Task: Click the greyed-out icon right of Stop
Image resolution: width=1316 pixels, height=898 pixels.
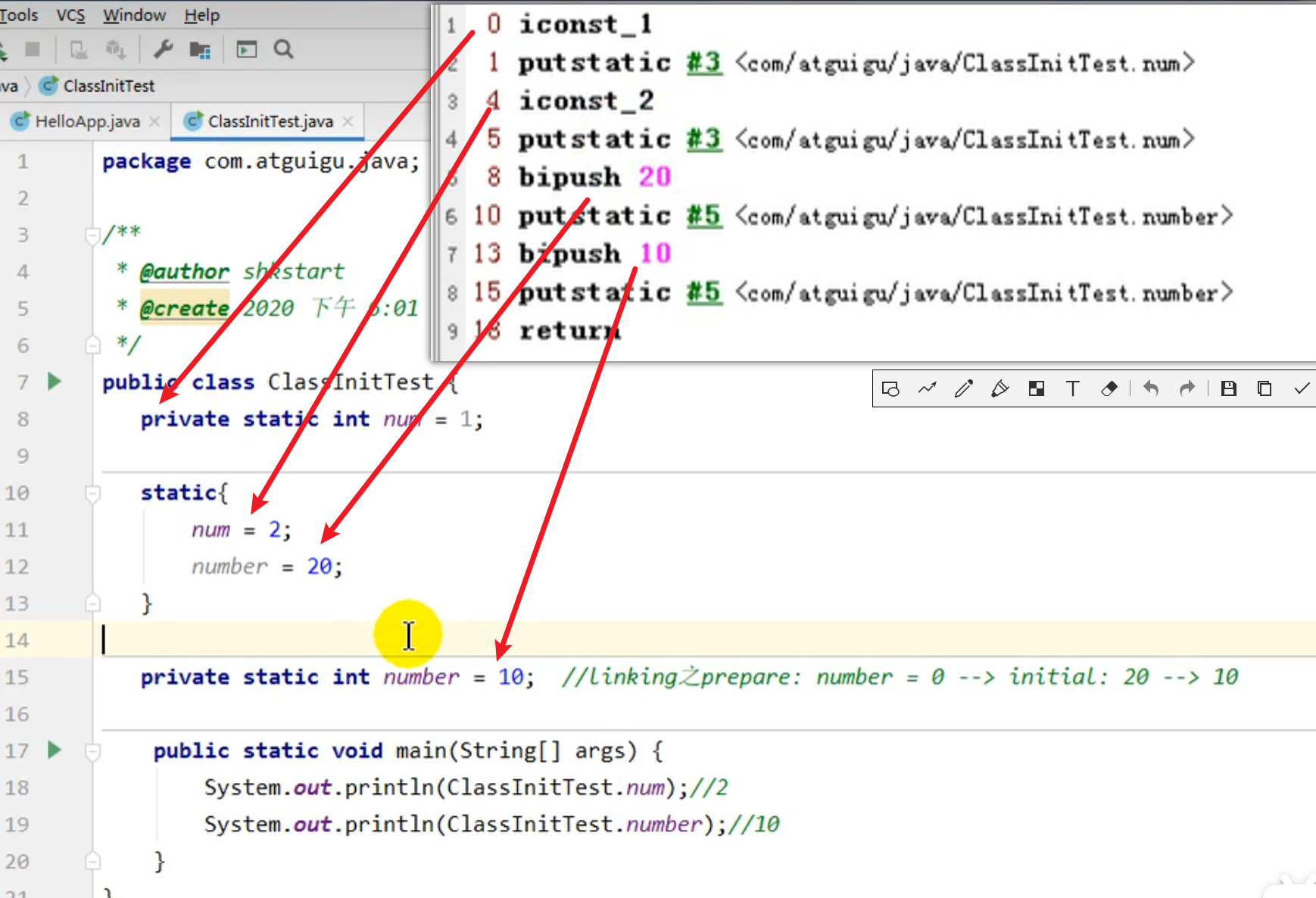Action: tap(78, 50)
